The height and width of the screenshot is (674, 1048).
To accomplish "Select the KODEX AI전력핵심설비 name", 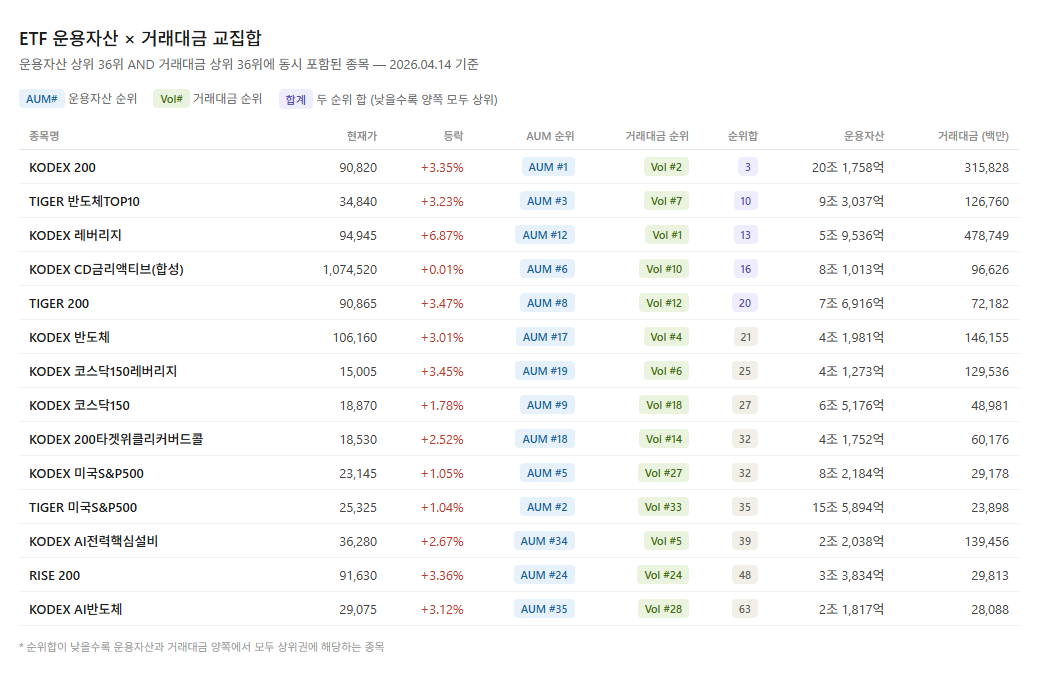I will tap(93, 541).
